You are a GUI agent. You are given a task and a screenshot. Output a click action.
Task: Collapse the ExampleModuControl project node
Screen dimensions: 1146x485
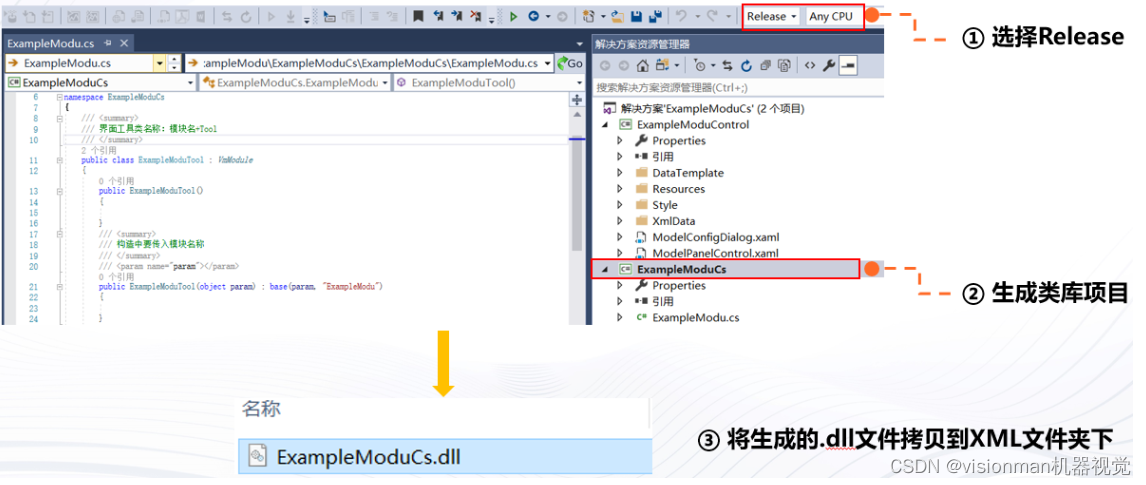tap(606, 125)
